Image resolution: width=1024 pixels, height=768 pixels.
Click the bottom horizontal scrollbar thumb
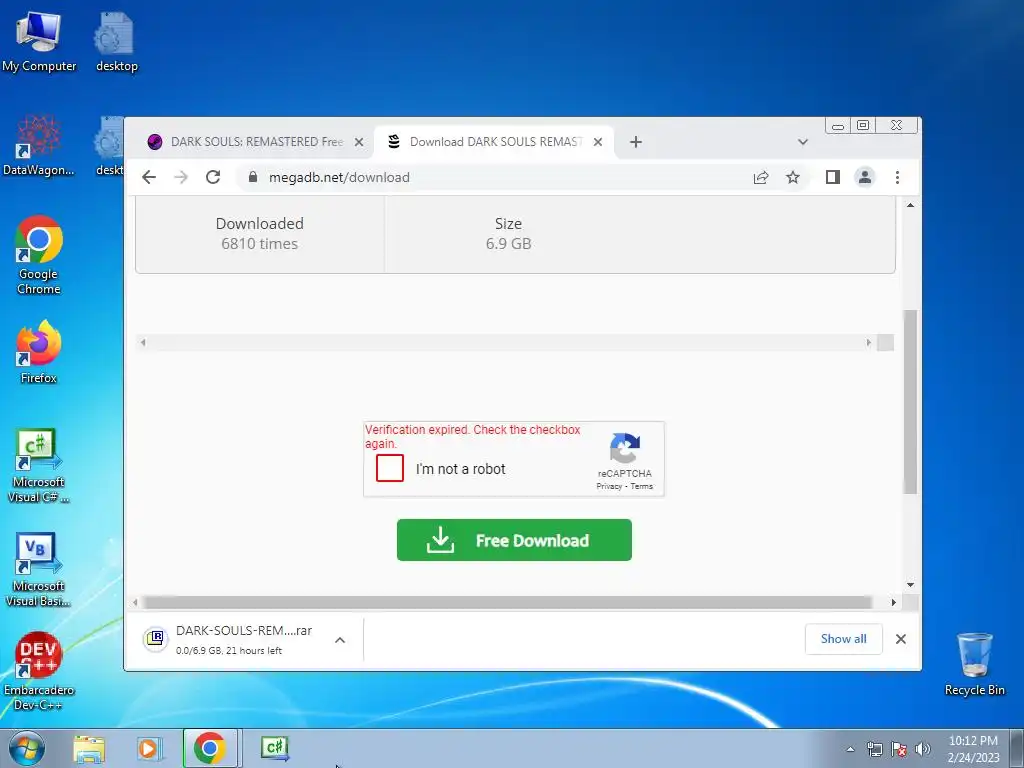(508, 602)
